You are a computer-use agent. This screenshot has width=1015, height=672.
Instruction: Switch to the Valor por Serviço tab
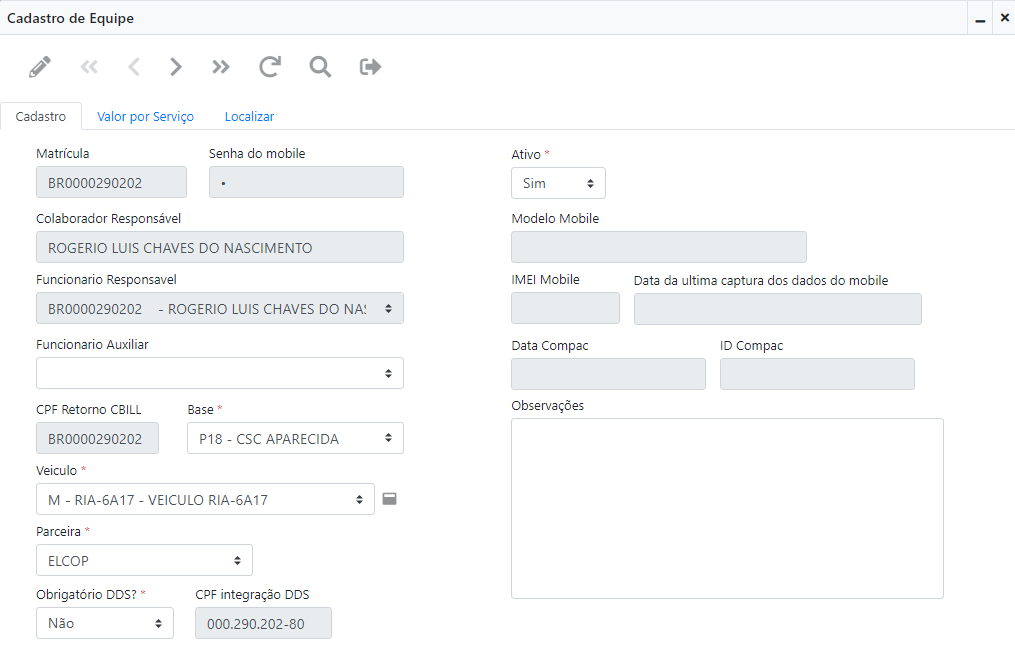145,117
